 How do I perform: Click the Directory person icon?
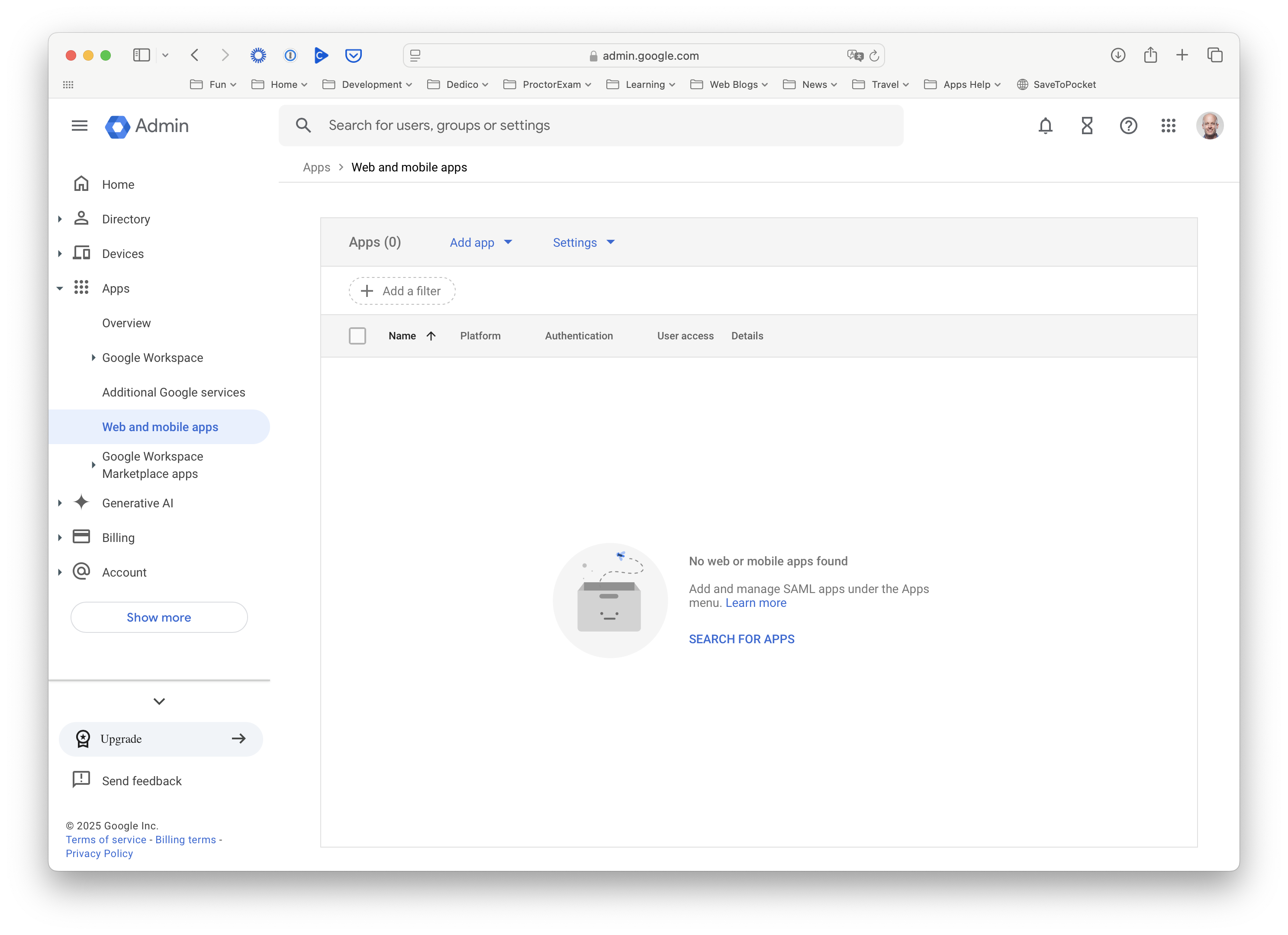pos(81,218)
